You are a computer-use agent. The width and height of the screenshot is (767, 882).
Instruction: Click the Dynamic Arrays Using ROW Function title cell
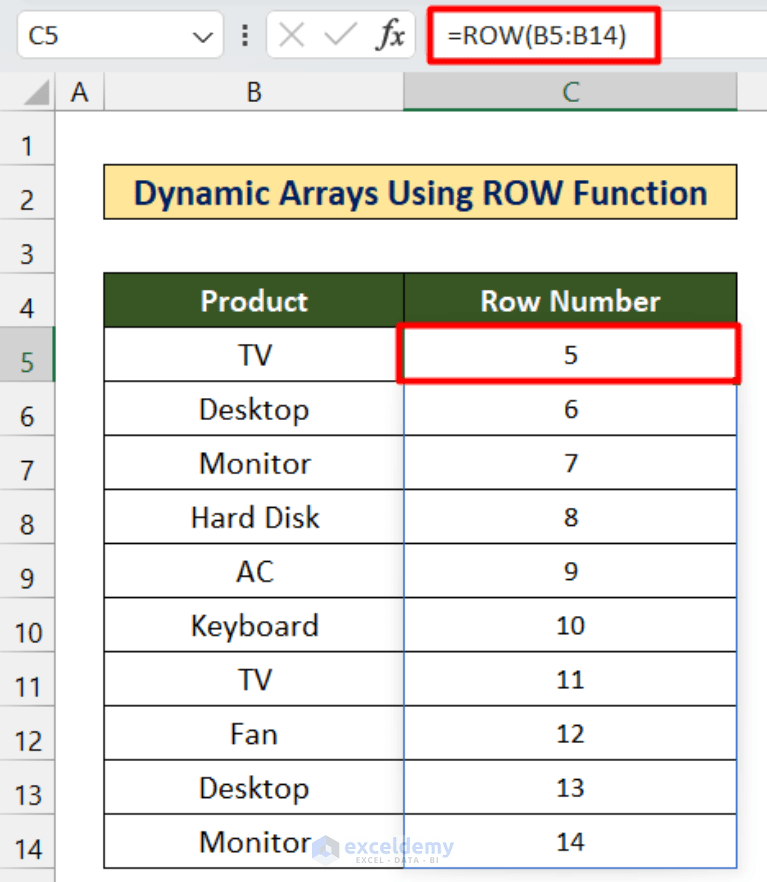tap(420, 192)
